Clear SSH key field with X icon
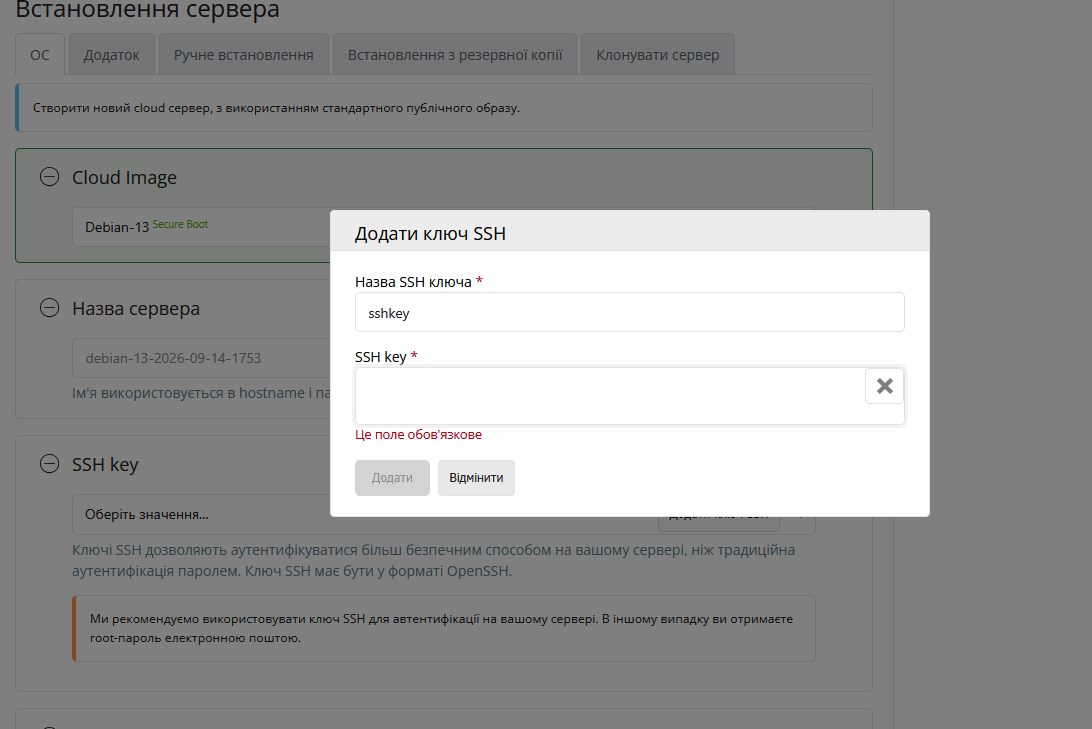 click(x=884, y=386)
